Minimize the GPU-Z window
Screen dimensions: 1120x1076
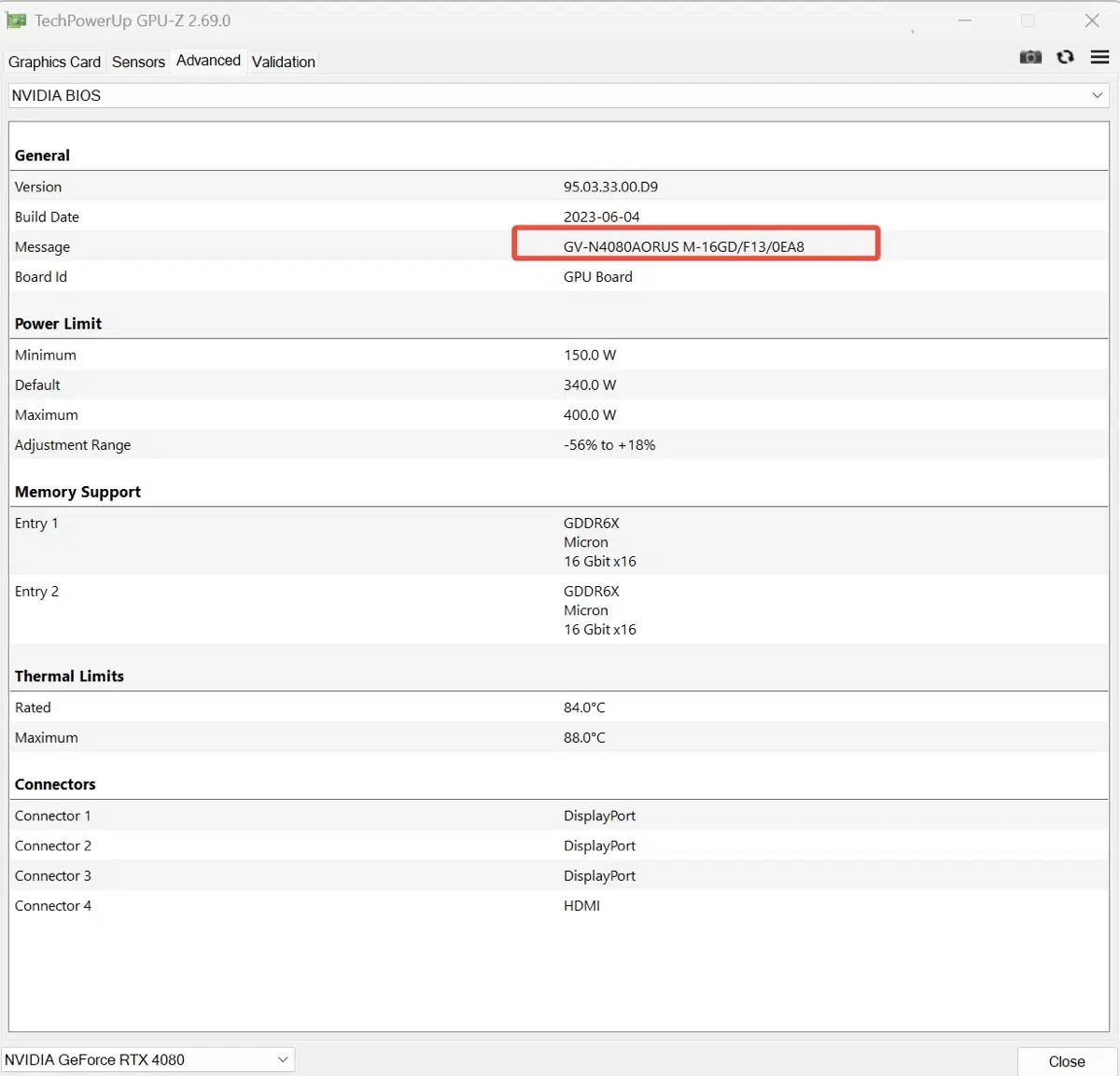[x=965, y=21]
